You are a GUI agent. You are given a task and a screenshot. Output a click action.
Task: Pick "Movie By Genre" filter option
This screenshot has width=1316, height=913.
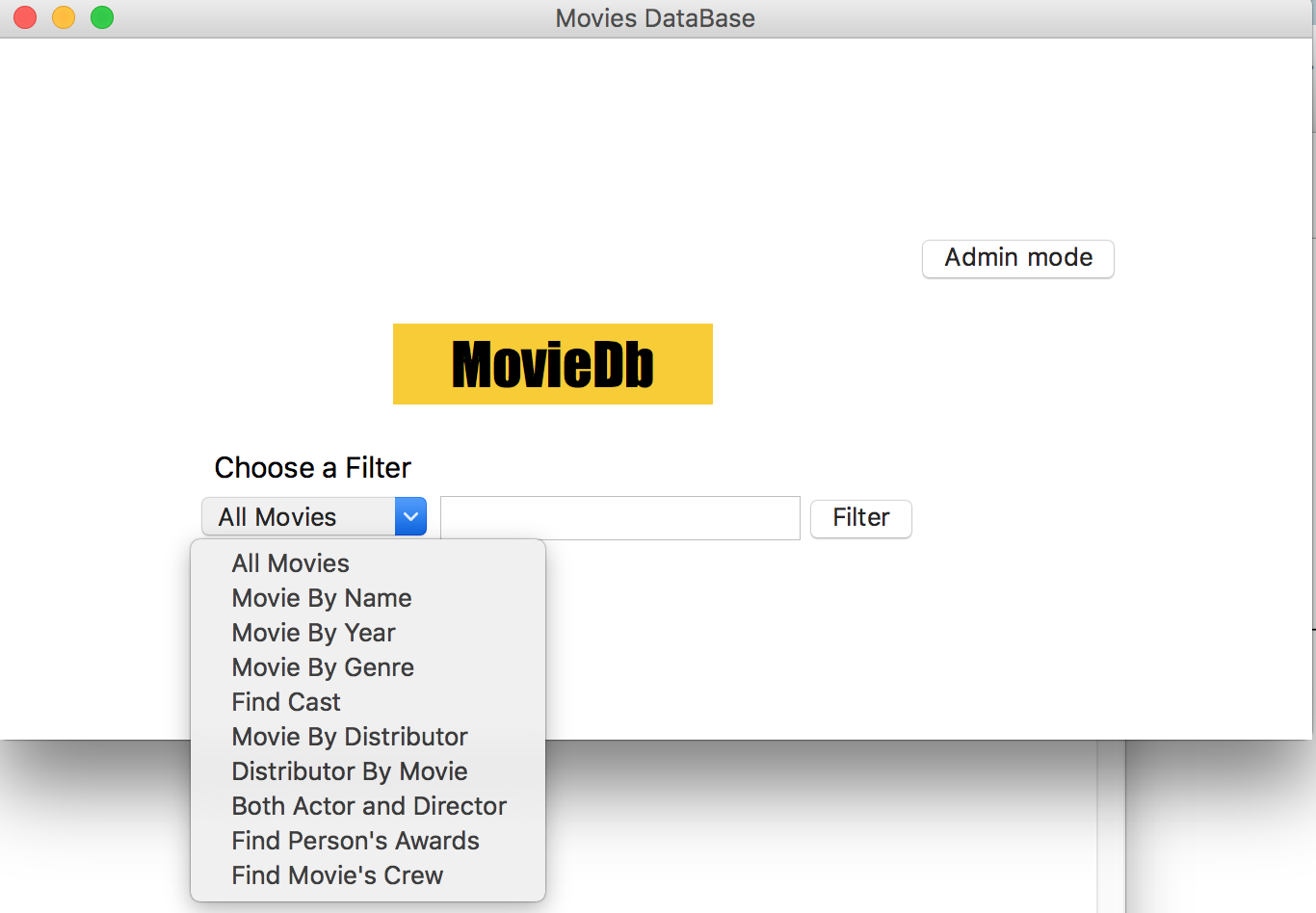pyautogui.click(x=322, y=666)
